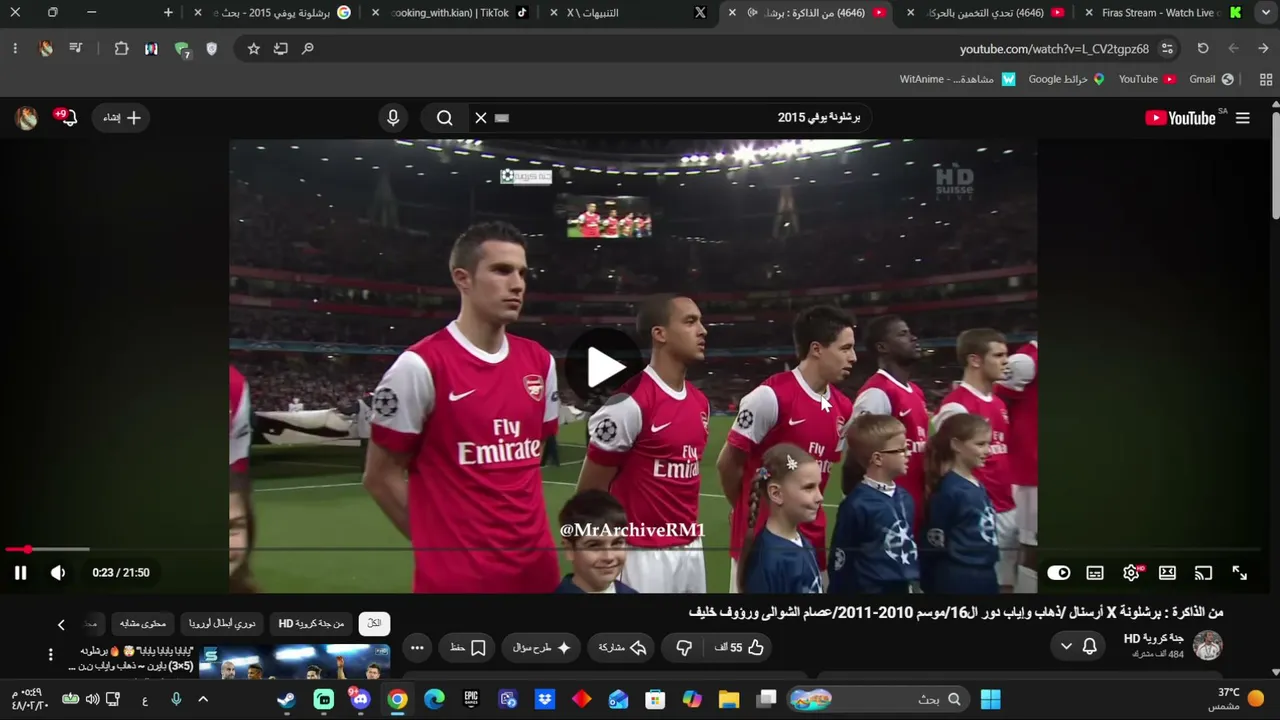The width and height of the screenshot is (1280, 720).
Task: Open options menu for suggested video
Action: [x=50, y=655]
